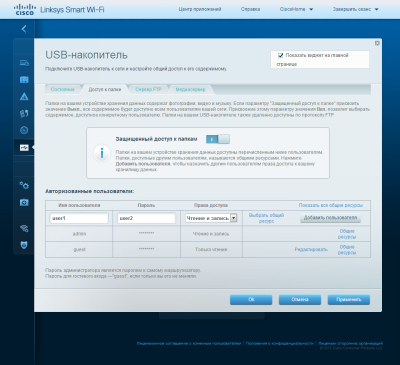400x365 pixels.
Task: Expand the CiscoHome dropdown in the header
Action: coord(296,9)
